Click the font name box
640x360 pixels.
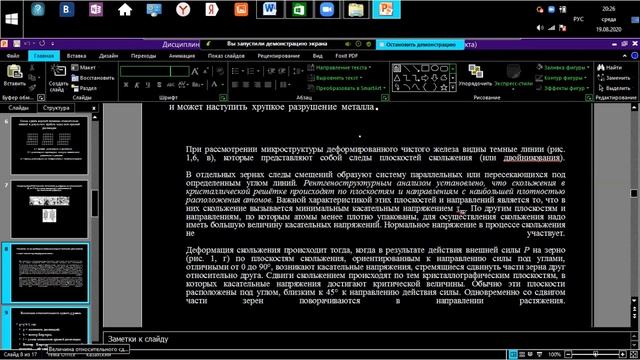click(x=145, y=71)
